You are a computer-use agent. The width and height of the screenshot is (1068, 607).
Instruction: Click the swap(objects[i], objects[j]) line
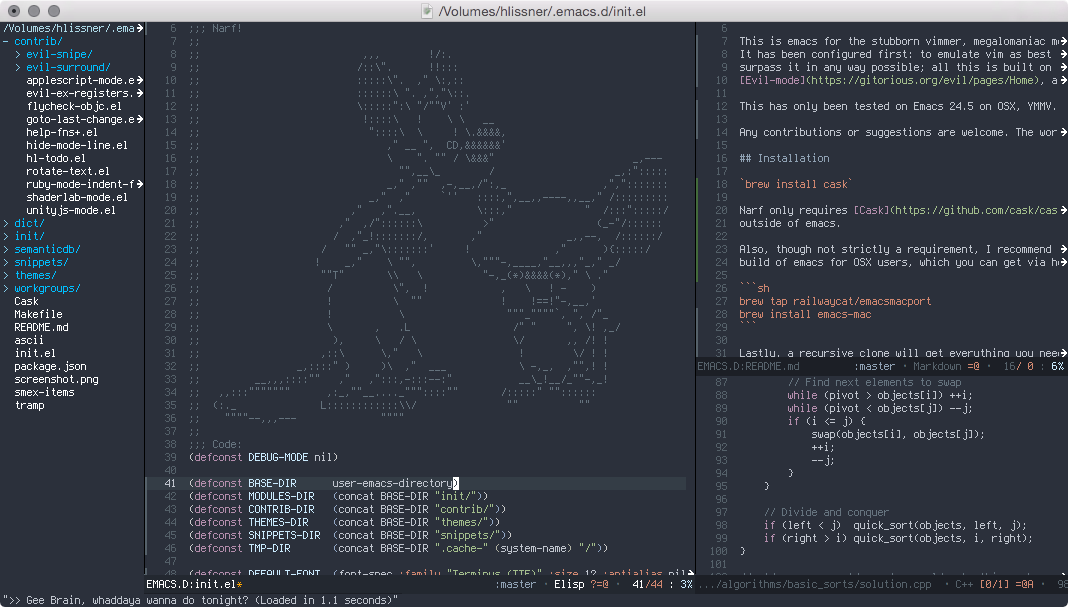[898, 434]
